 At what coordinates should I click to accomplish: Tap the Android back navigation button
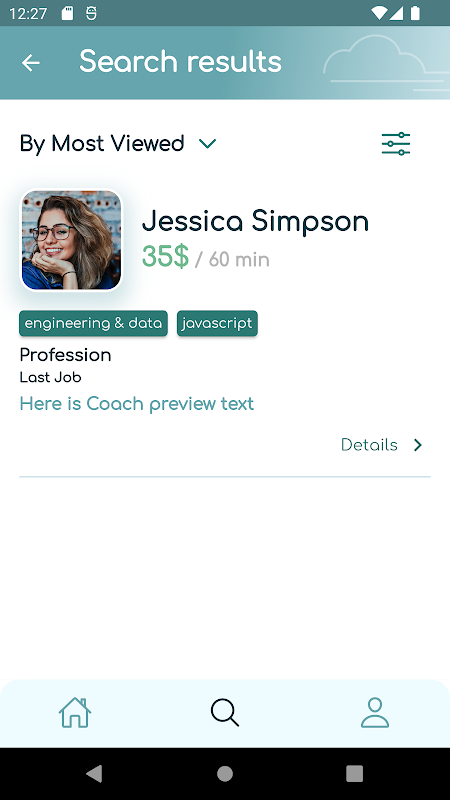94,773
